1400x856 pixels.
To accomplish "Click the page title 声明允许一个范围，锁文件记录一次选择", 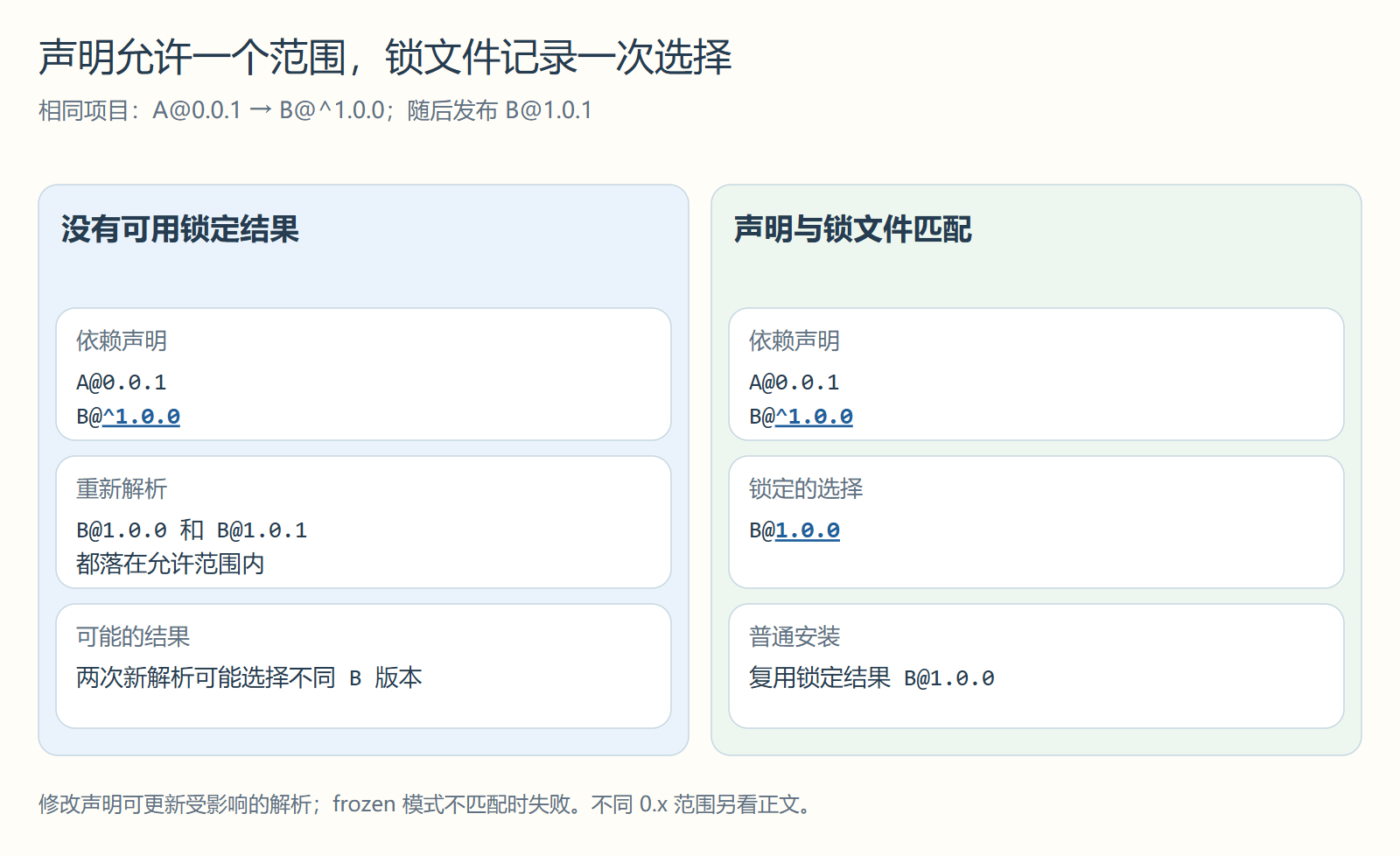I will tap(385, 57).
